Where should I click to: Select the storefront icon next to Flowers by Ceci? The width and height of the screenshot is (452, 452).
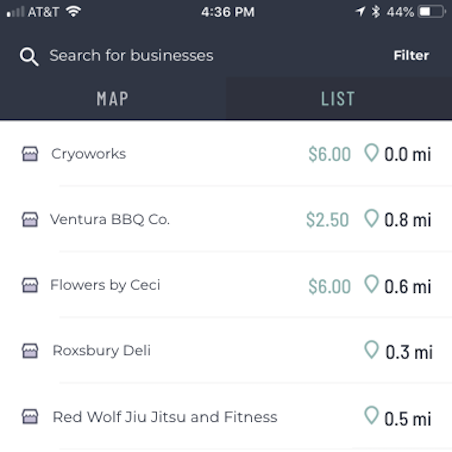click(30, 285)
